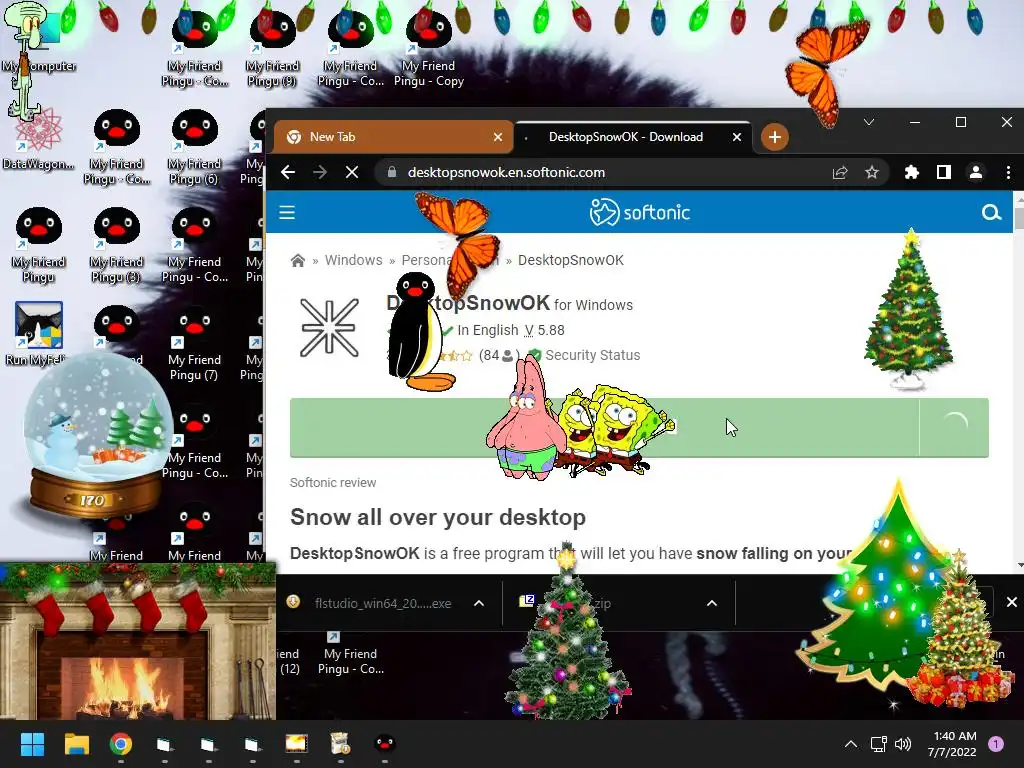1024x768 pixels.
Task: Open the flstudio_win64 exe download item
Action: pos(383,603)
